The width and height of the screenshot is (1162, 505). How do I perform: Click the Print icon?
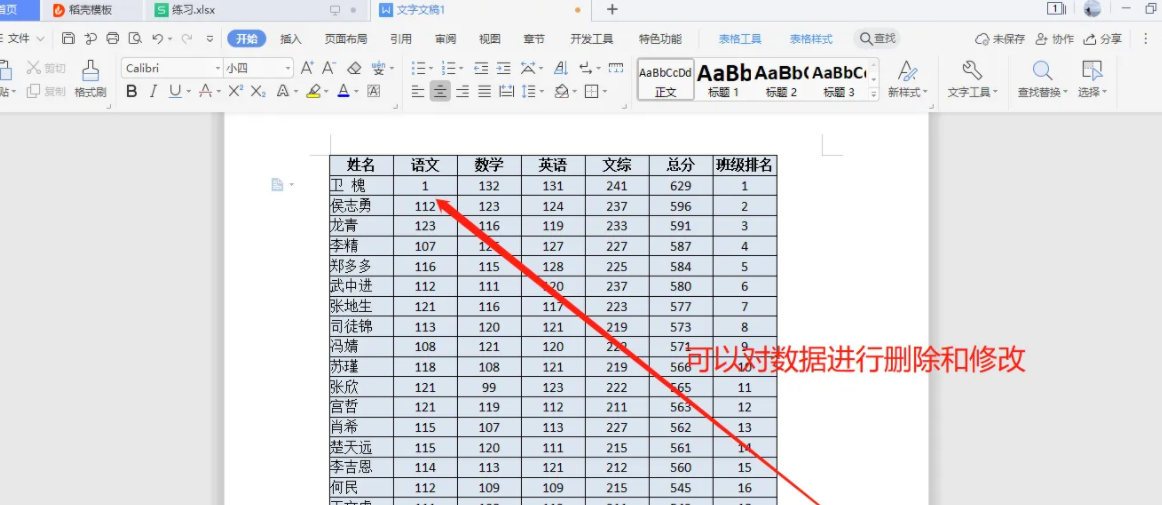(113, 39)
